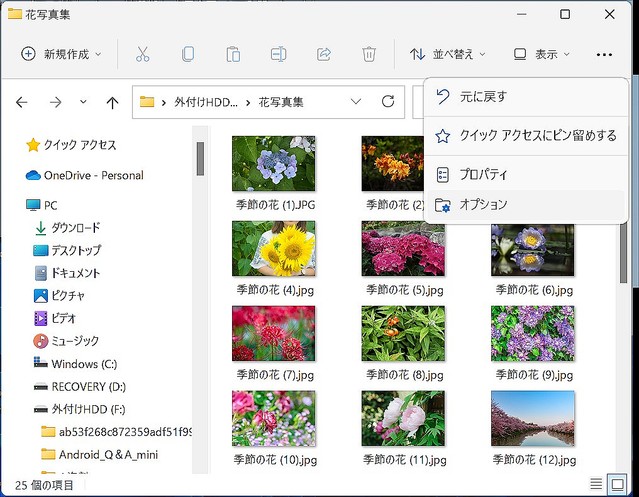Click the Share icon in toolbar
The image size is (639, 497).
(324, 54)
